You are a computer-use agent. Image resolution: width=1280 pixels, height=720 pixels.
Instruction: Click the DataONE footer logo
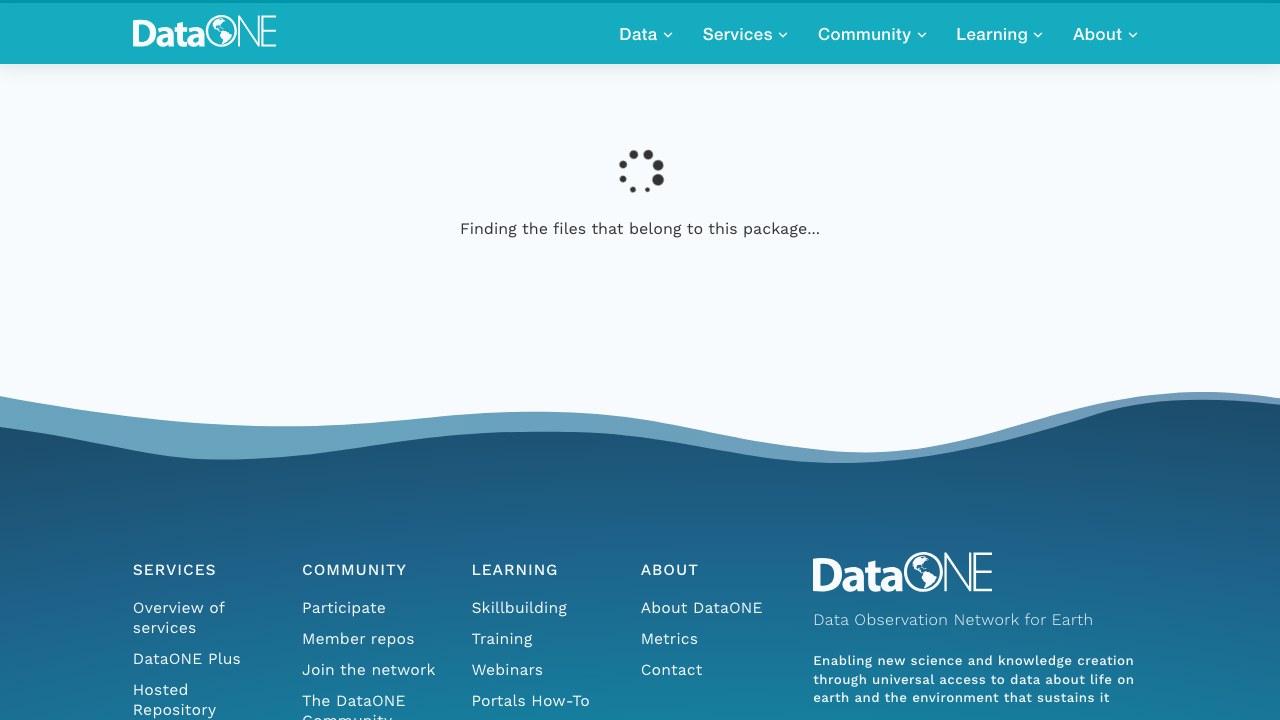pos(902,573)
